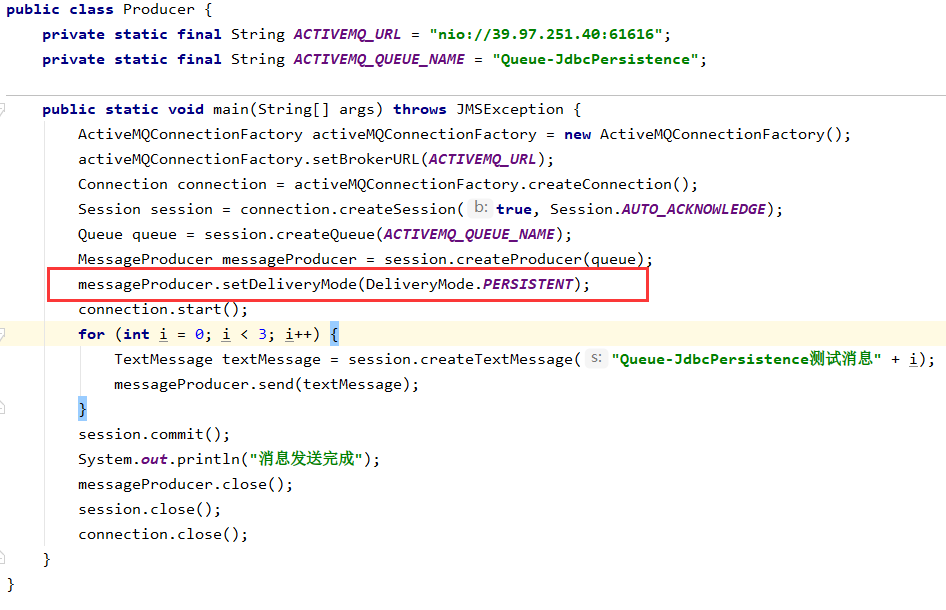Click the Producer class name

pyautogui.click(x=159, y=9)
